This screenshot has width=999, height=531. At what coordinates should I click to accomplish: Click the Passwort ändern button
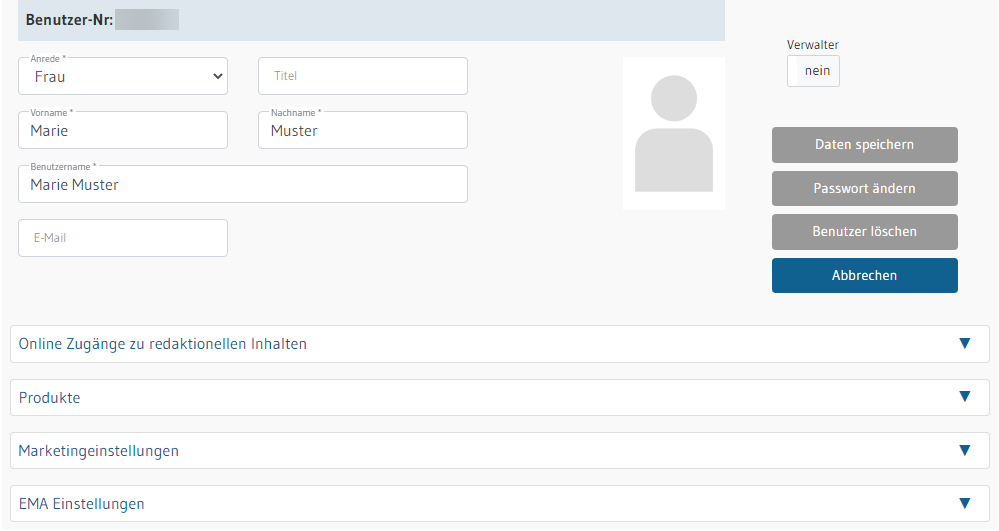[865, 188]
